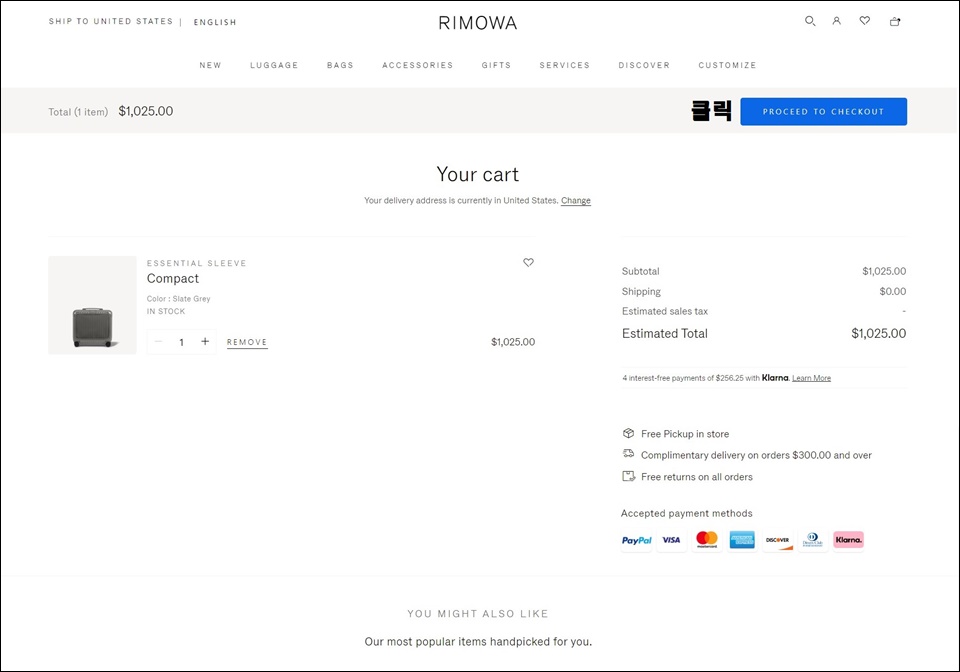Open the shopping bag icon
The image size is (960, 672).
pos(894,21)
